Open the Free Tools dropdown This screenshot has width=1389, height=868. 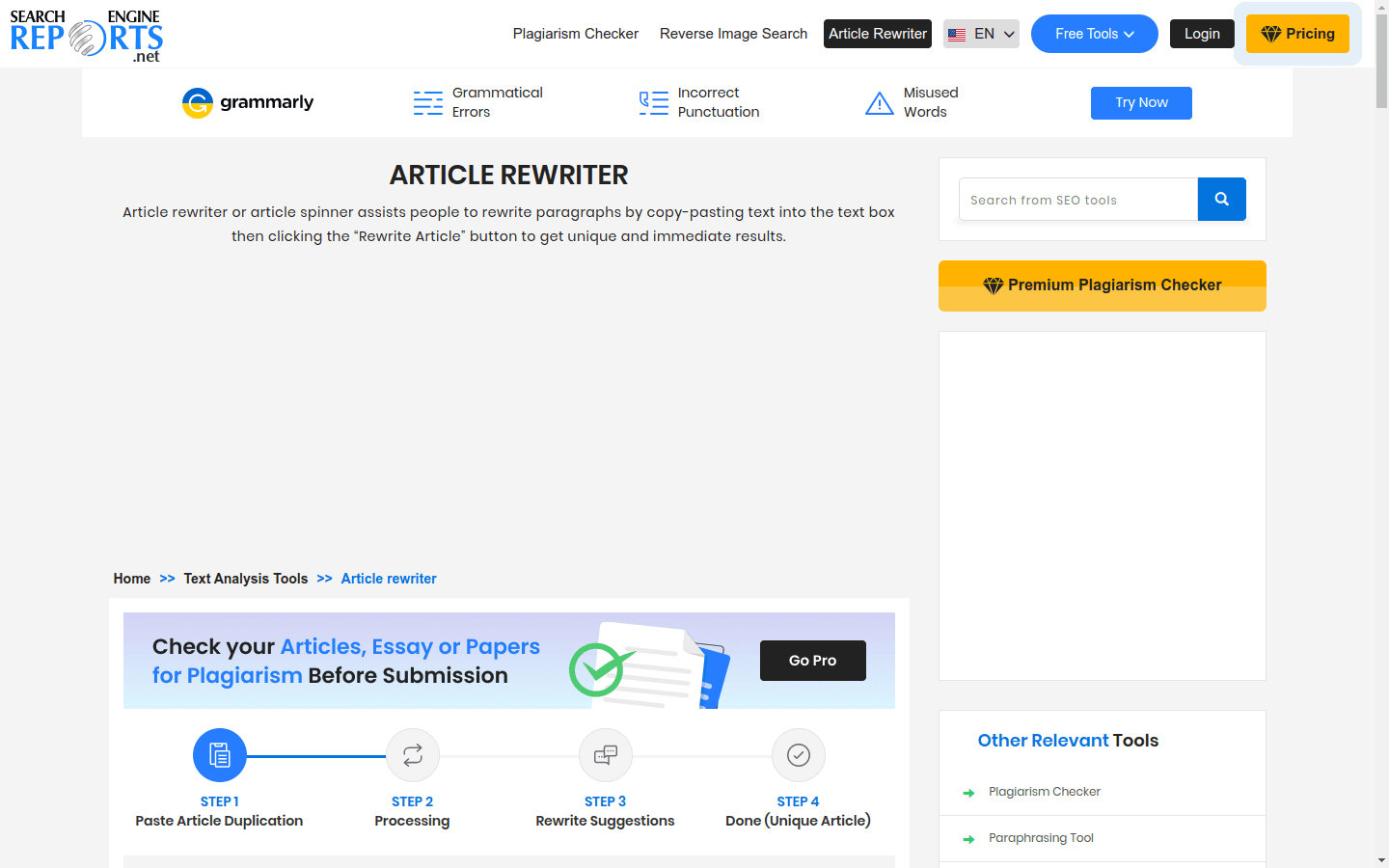[1094, 33]
